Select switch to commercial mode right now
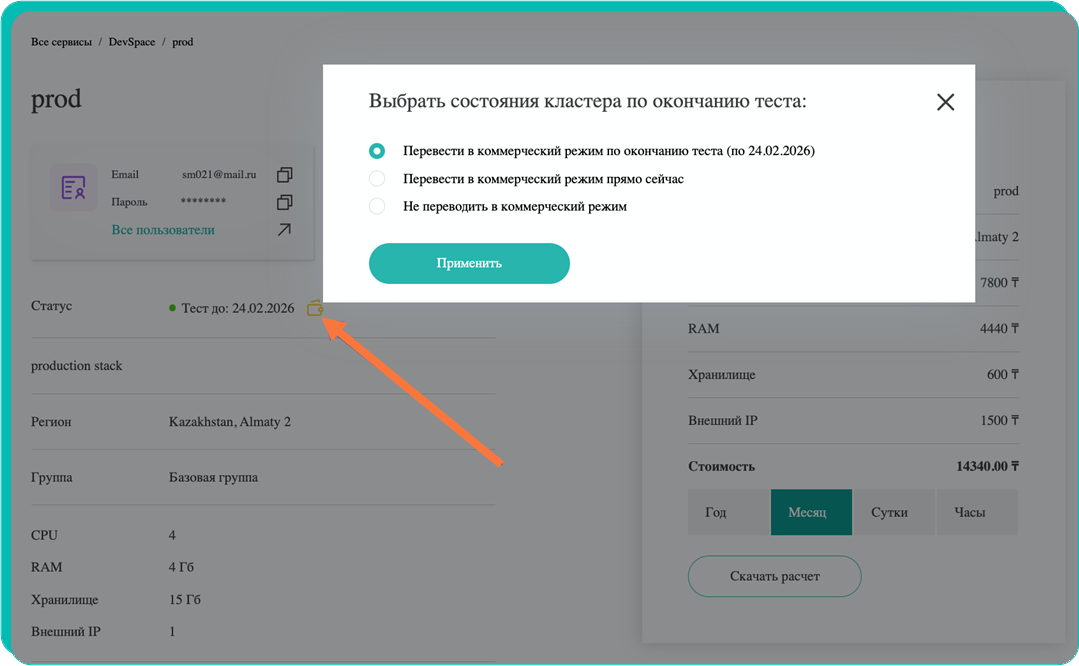Viewport: 1079px width, 666px height. click(x=377, y=179)
